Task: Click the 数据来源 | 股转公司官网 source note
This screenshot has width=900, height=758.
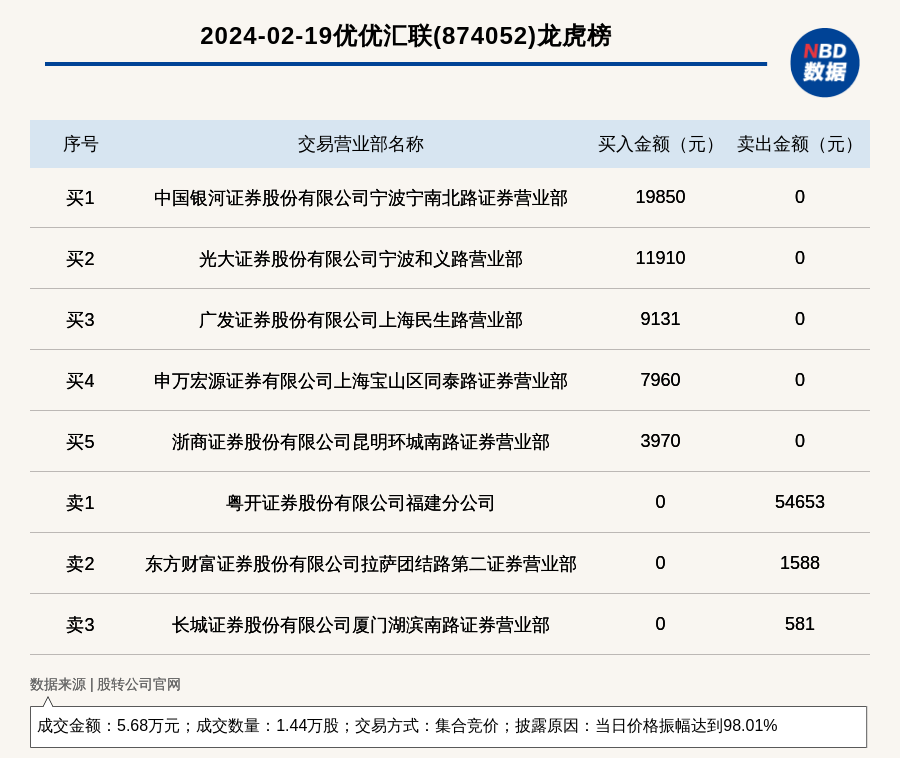Action: click(105, 684)
